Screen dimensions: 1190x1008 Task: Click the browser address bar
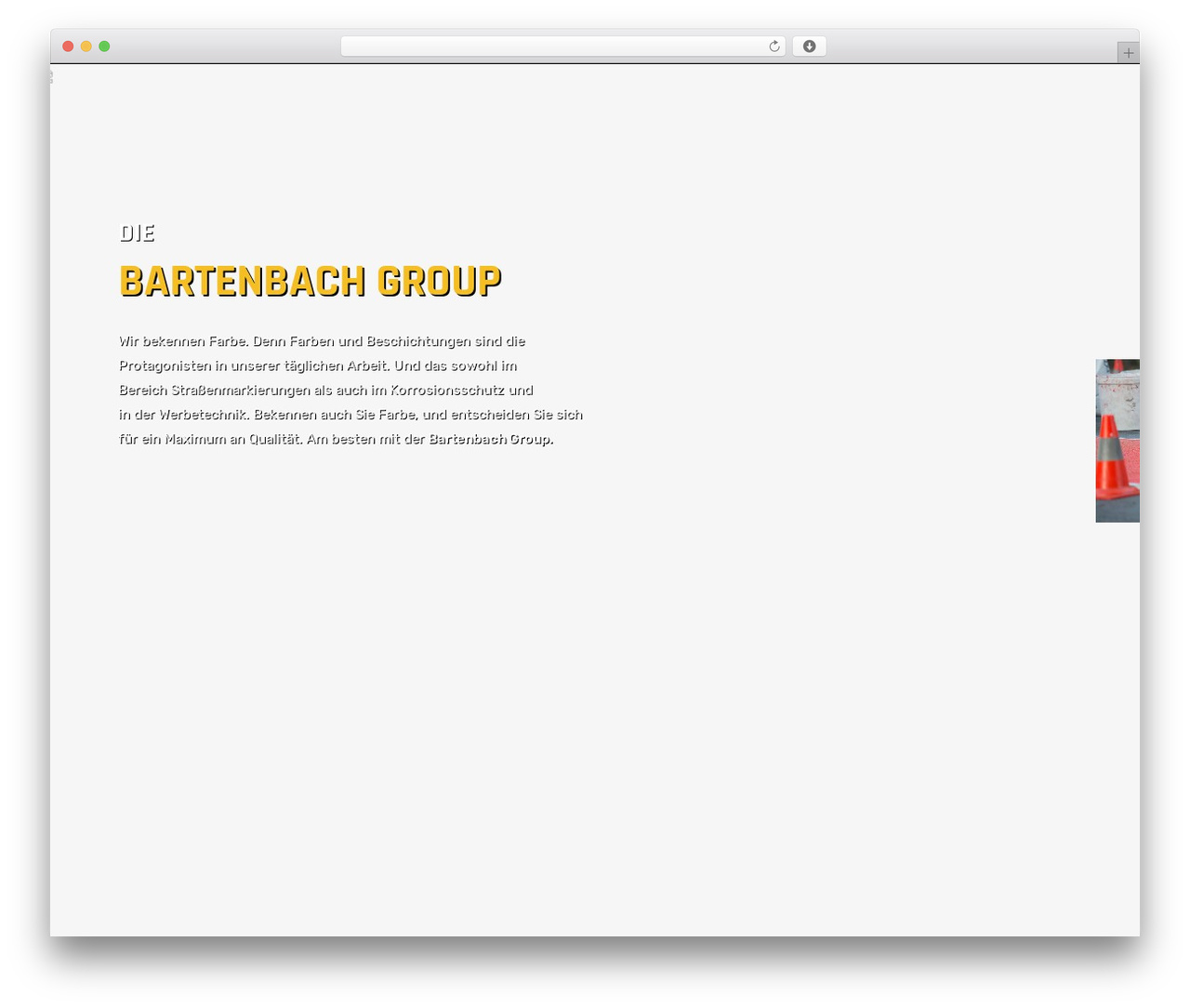(x=562, y=46)
